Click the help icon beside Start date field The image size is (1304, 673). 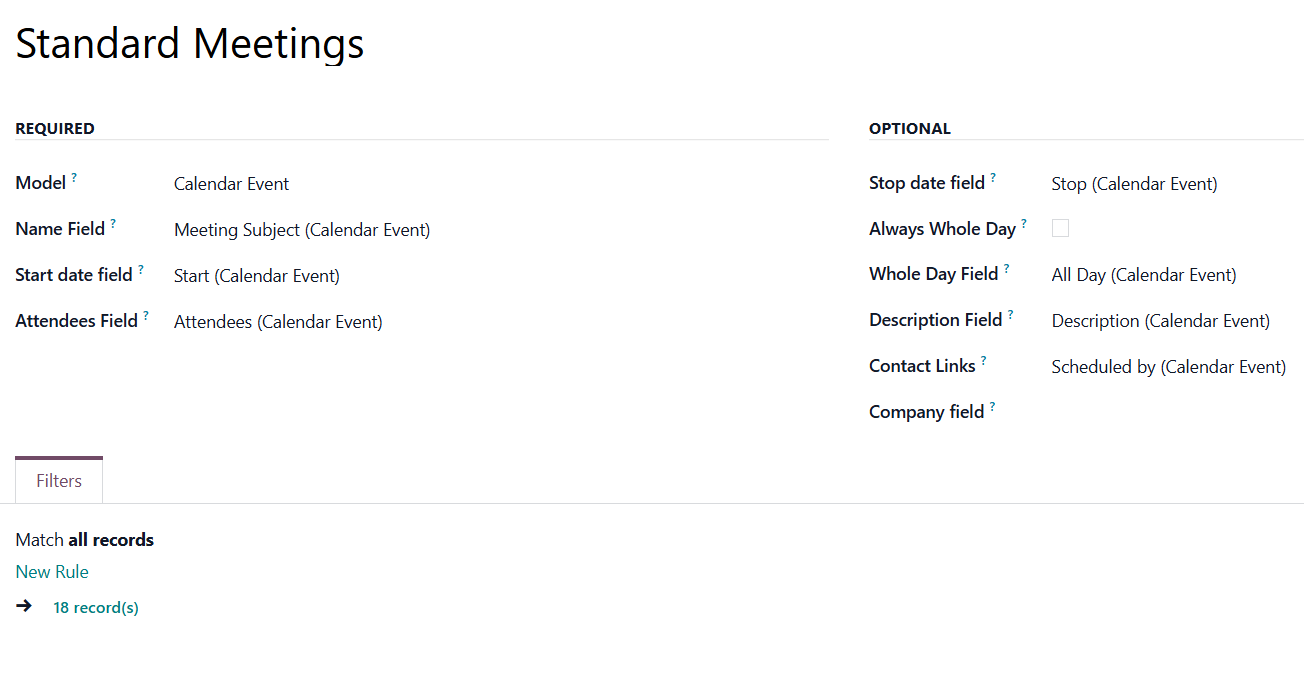point(141,270)
